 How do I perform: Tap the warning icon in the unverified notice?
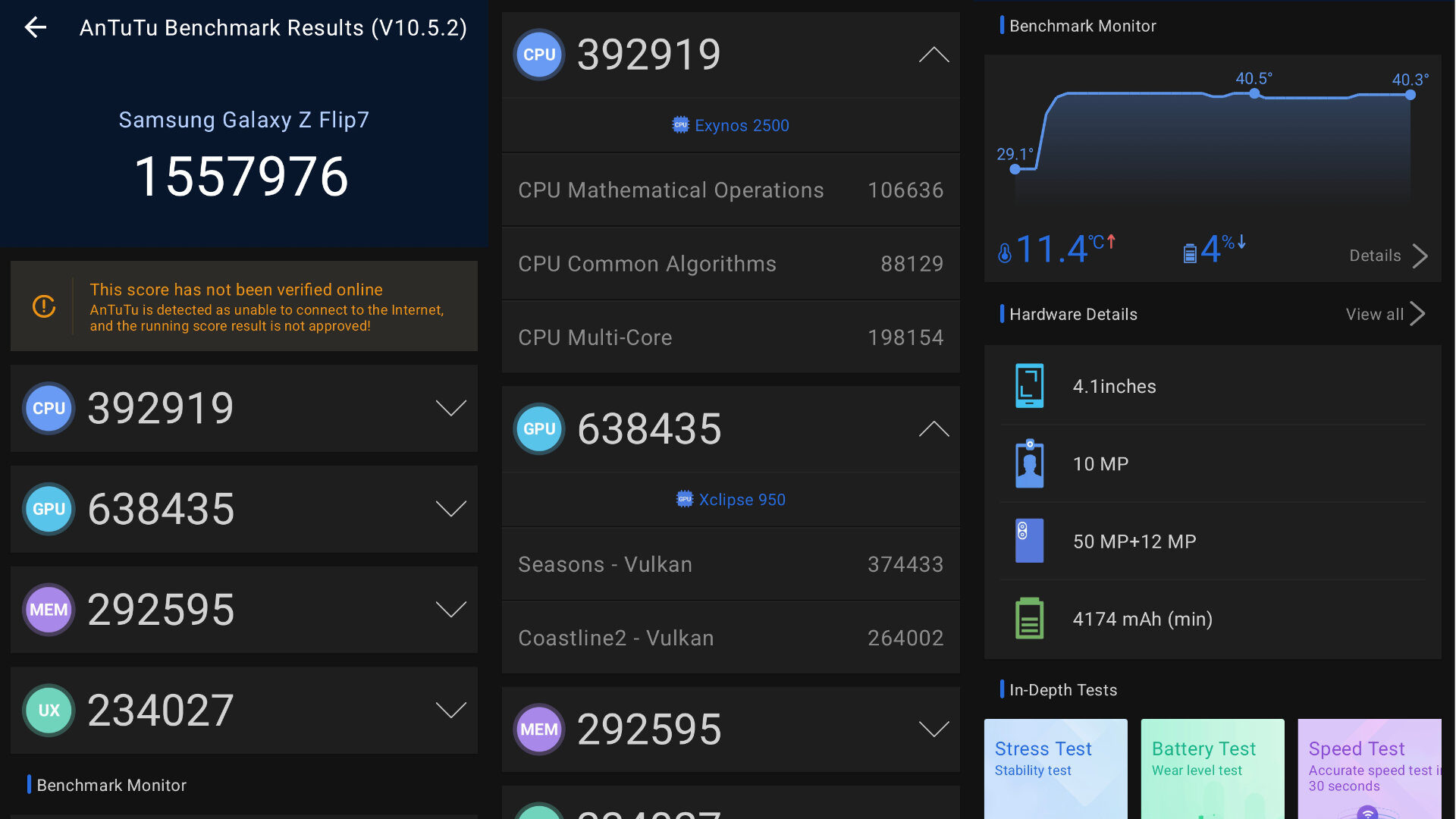44,306
